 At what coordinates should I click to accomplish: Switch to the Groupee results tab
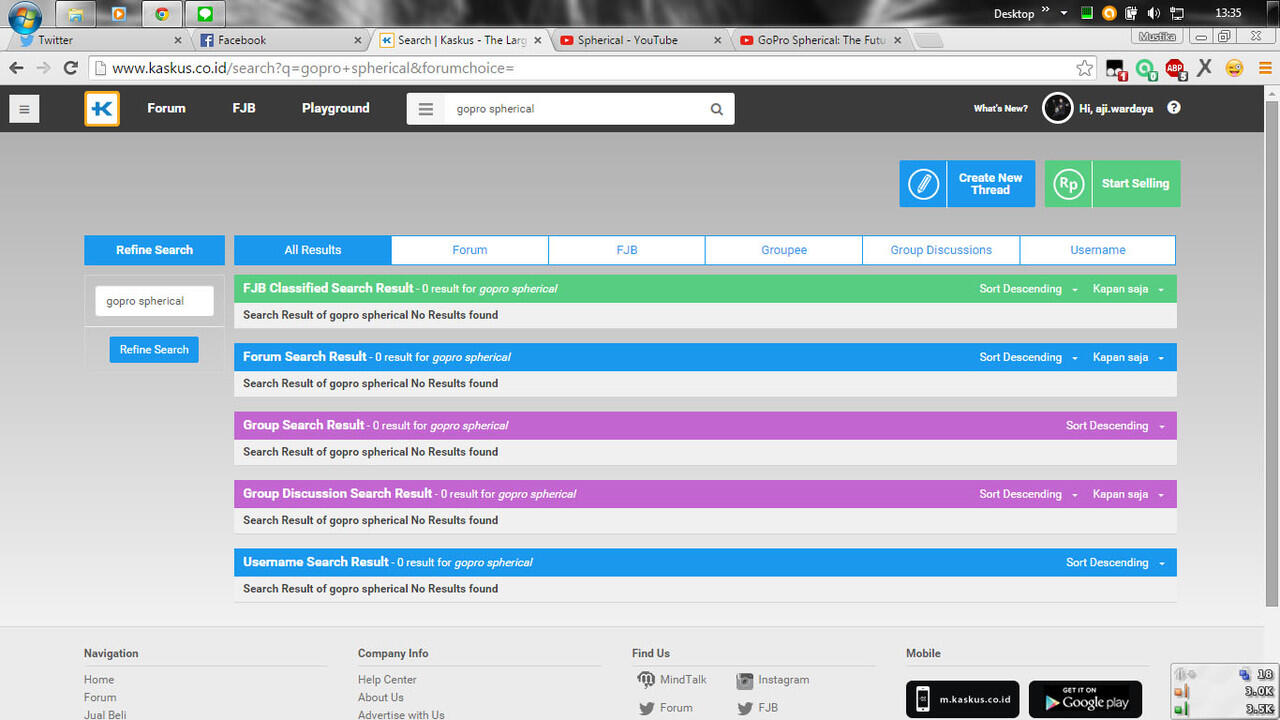click(784, 250)
